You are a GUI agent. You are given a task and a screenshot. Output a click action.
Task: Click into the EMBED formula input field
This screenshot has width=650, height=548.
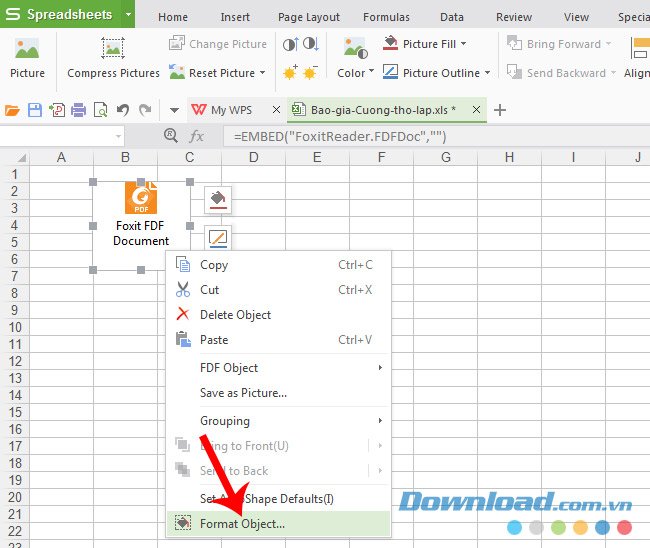coord(437,136)
